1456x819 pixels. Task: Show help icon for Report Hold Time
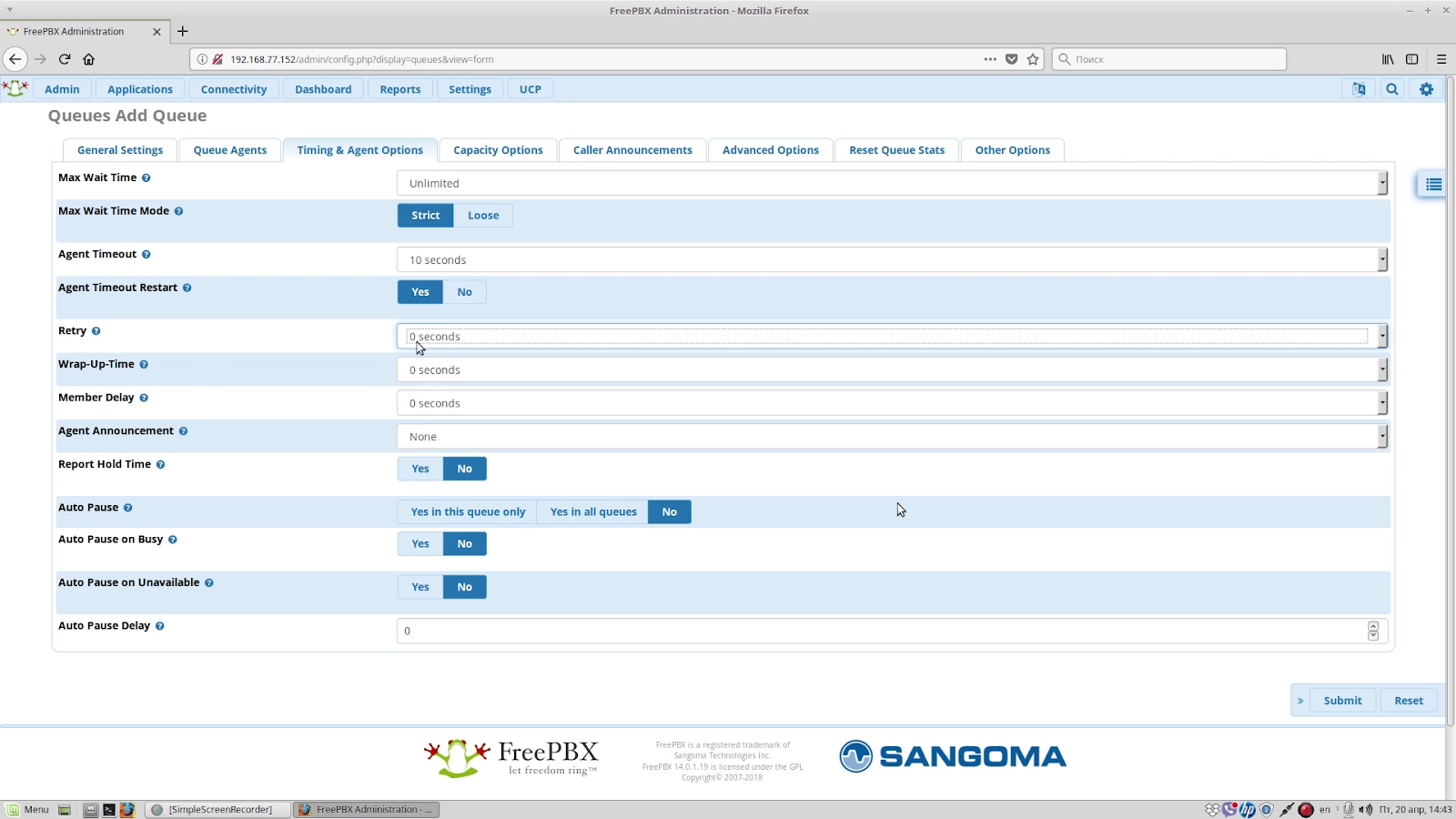point(160,465)
